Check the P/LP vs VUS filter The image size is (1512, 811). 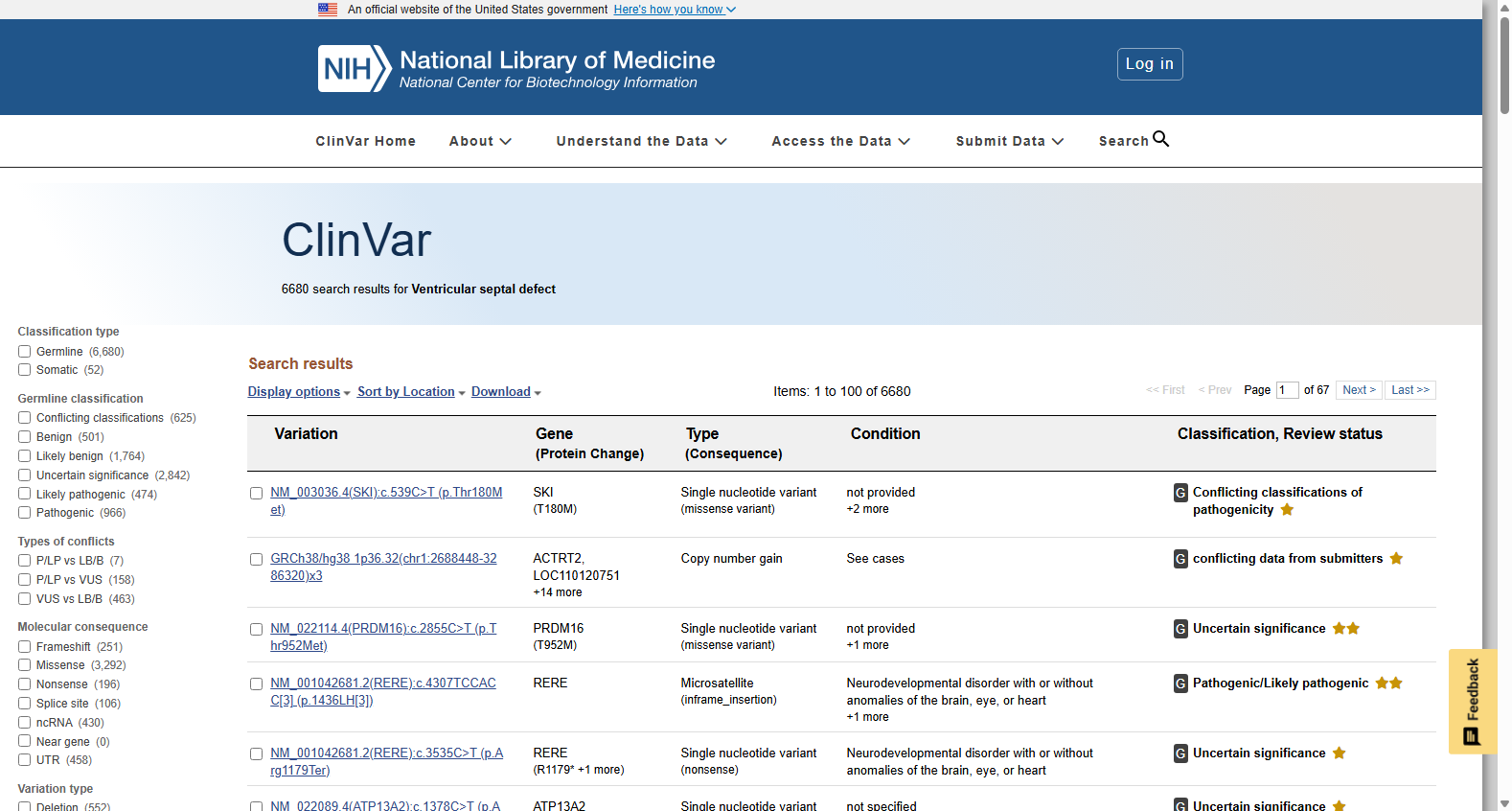(25, 580)
